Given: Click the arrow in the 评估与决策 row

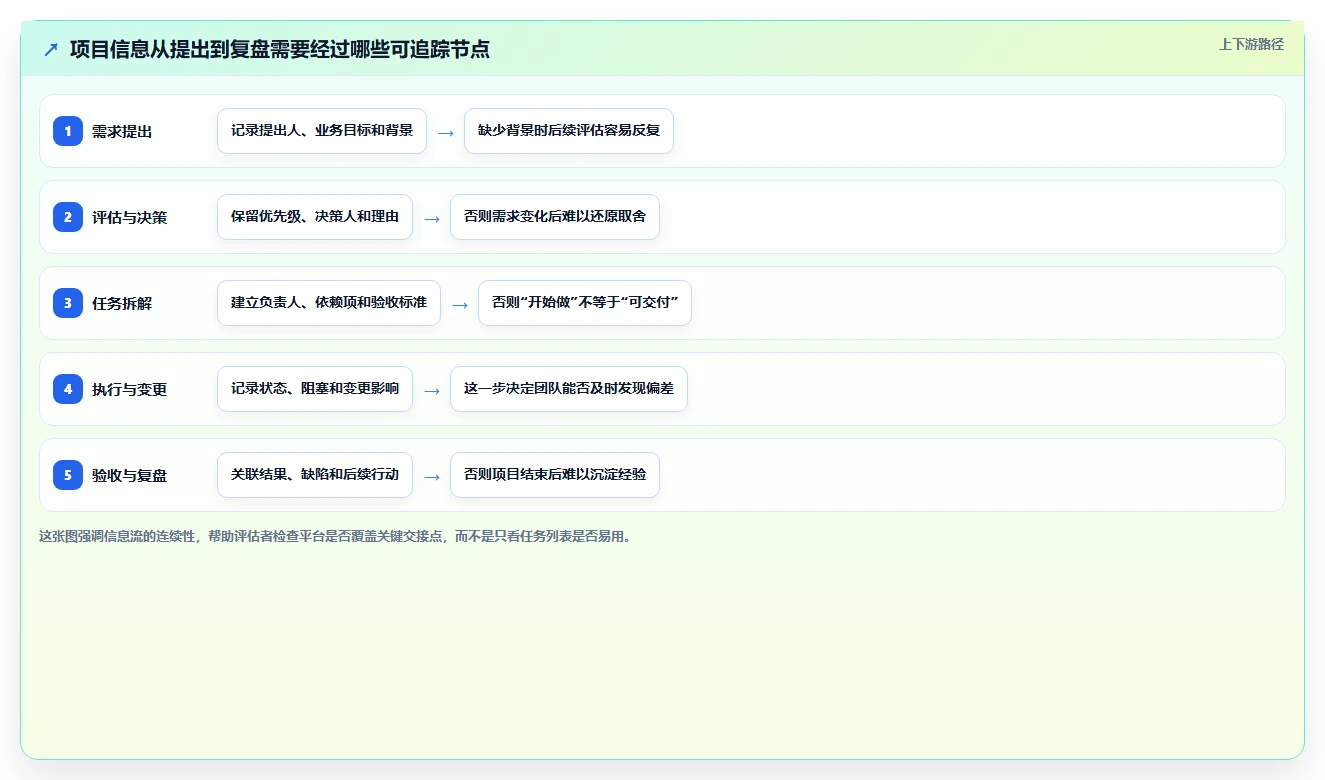Looking at the screenshot, I should pos(432,218).
